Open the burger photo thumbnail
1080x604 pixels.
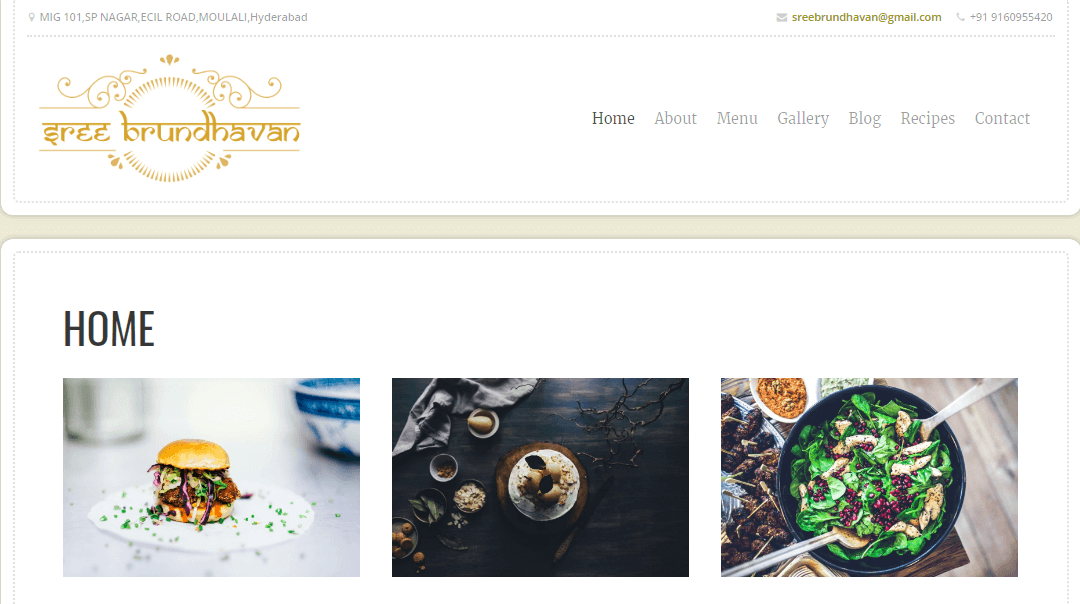click(x=211, y=477)
